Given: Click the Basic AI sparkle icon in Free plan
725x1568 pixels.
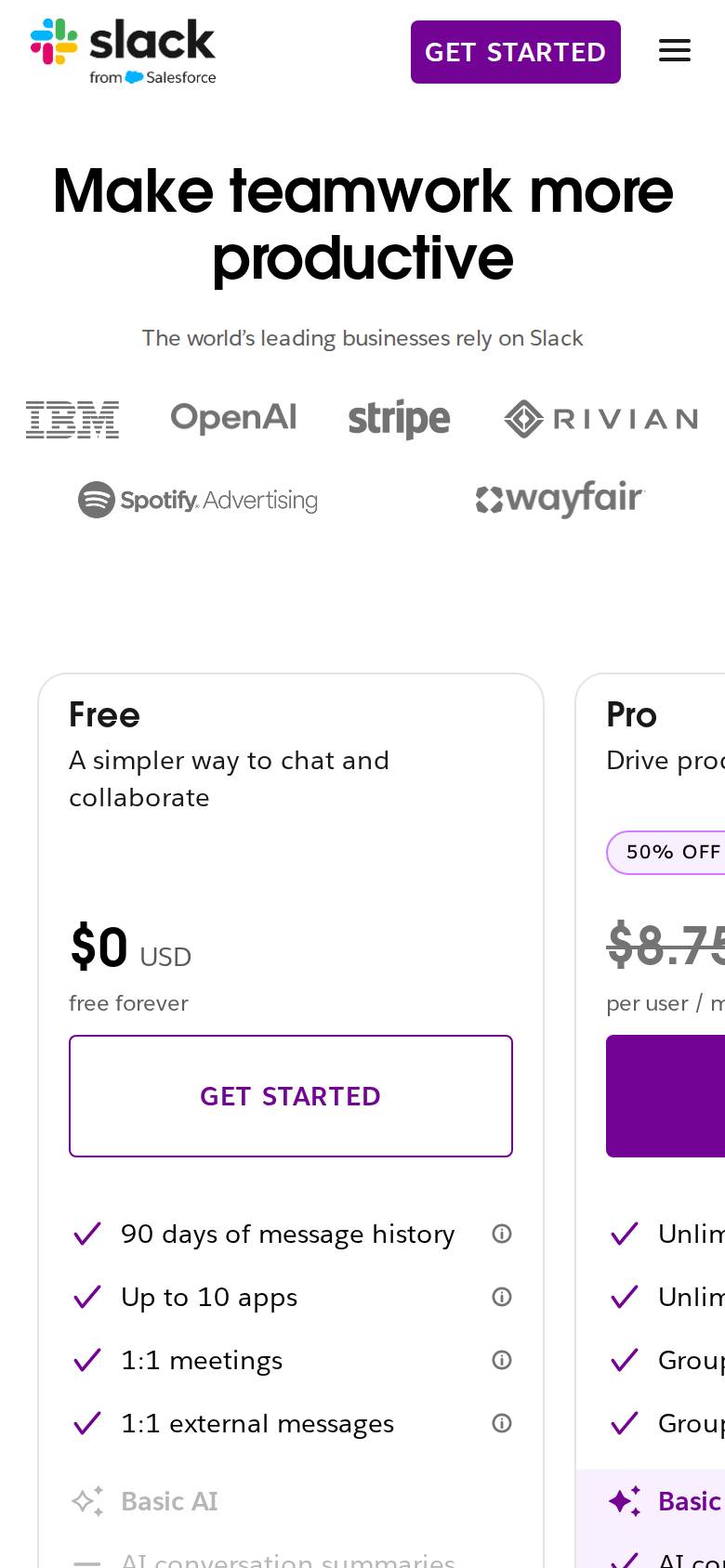Looking at the screenshot, I should pos(87,1501).
